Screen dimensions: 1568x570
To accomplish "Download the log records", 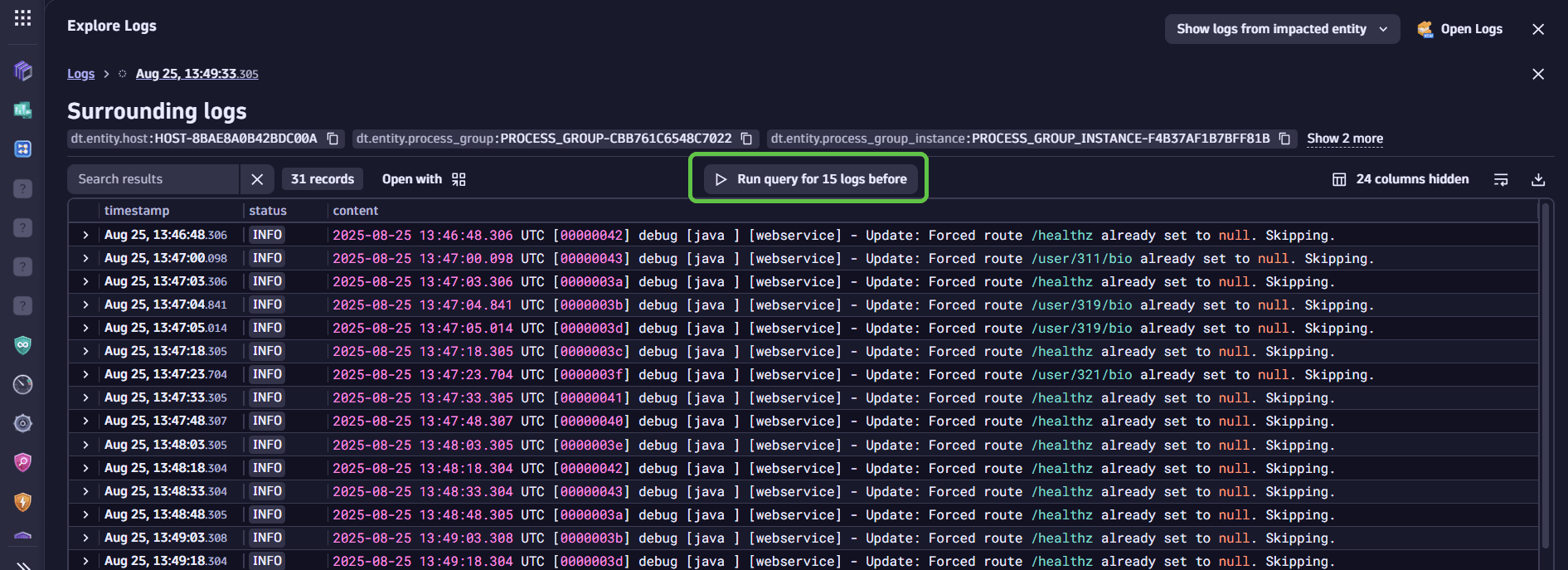I will tap(1538, 179).
